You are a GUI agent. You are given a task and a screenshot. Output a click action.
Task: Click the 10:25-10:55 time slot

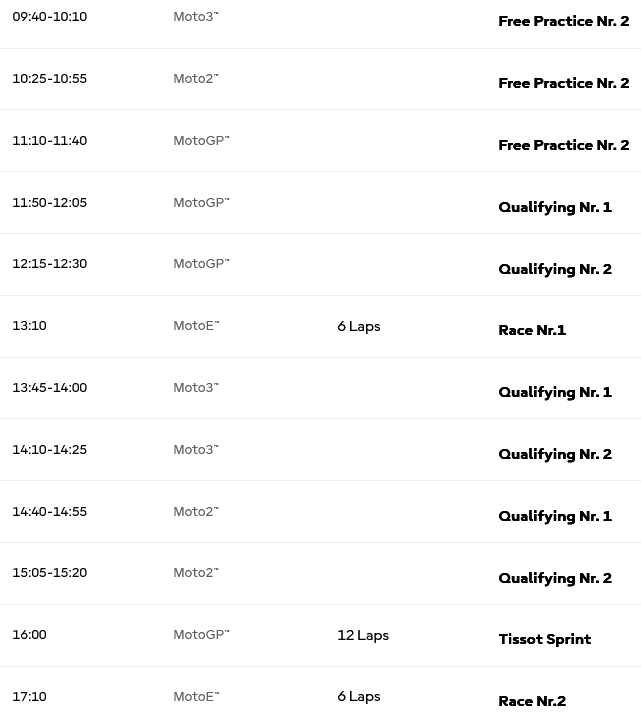50,79
